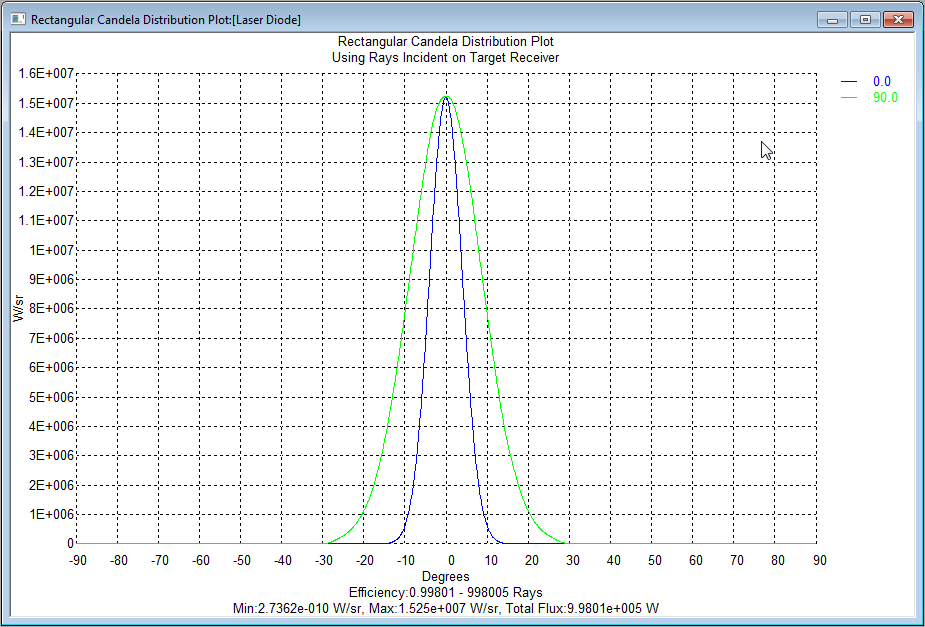Maximize the Laser Diode plot window

(865, 20)
